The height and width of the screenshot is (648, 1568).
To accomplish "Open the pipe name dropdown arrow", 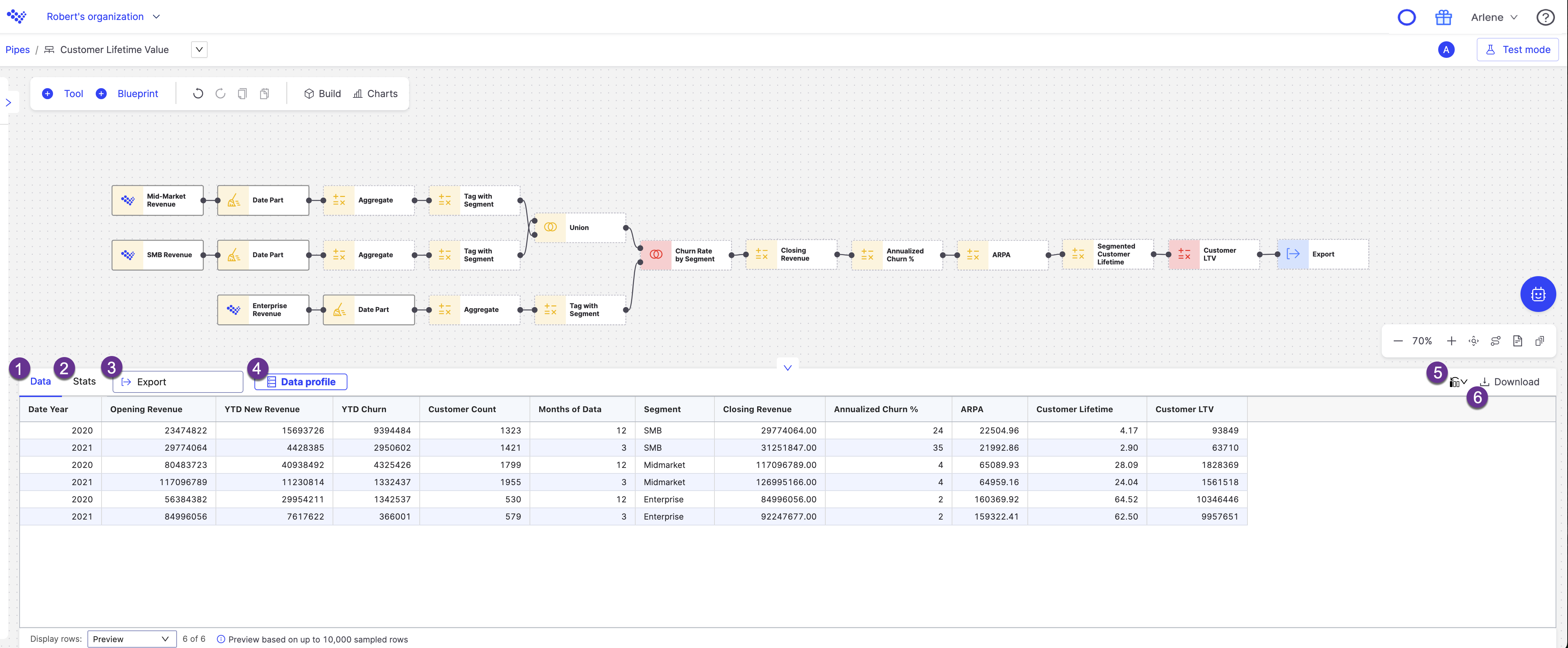I will click(x=199, y=50).
